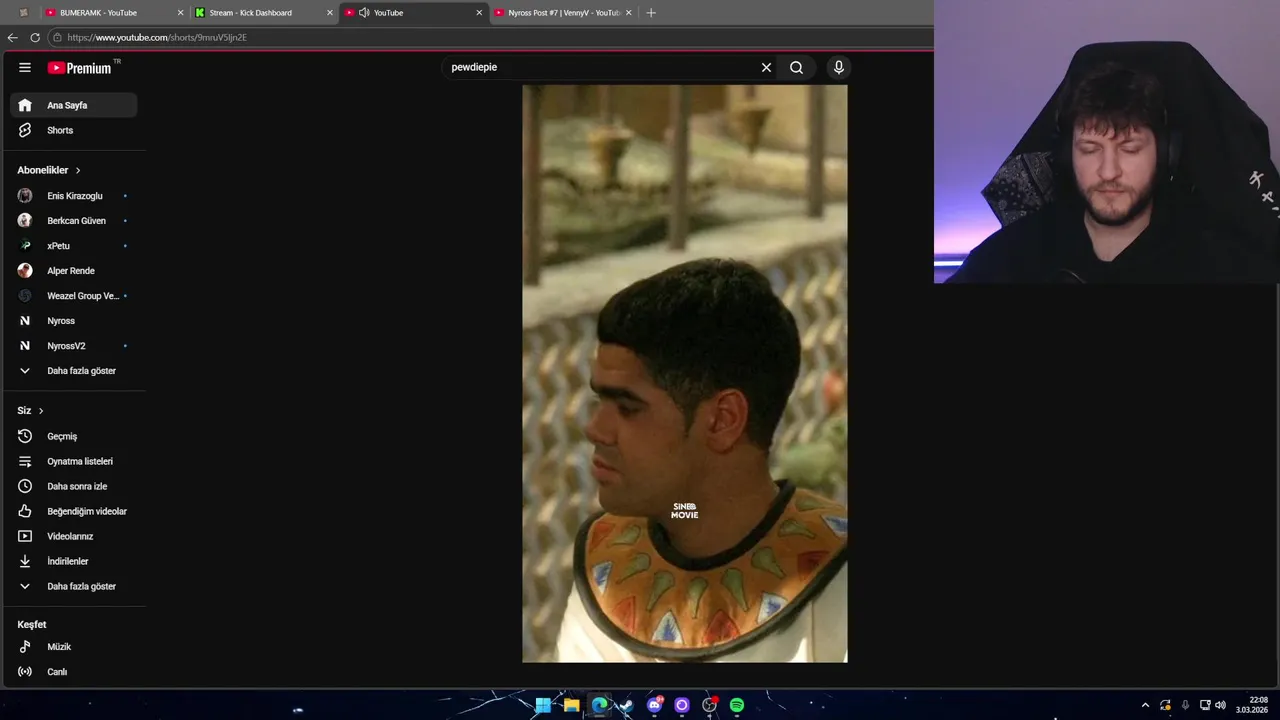Expand Daha fazla göster under subscriptions
The image size is (1280, 720).
click(x=74, y=371)
